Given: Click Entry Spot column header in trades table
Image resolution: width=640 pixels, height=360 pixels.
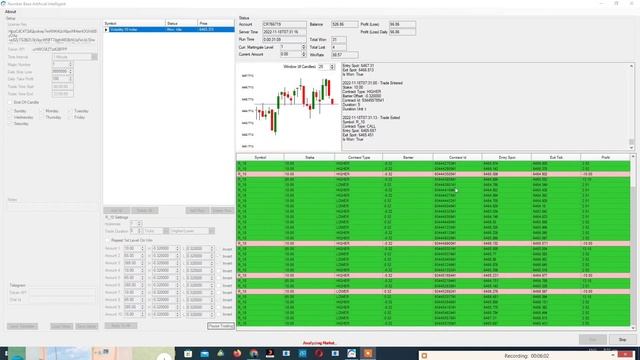Looking at the screenshot, I should (x=507, y=157).
